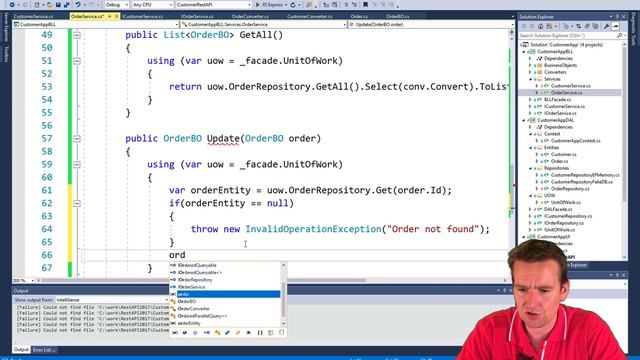Select OrderRepository.cs in Solution Explorer

click(x=570, y=189)
